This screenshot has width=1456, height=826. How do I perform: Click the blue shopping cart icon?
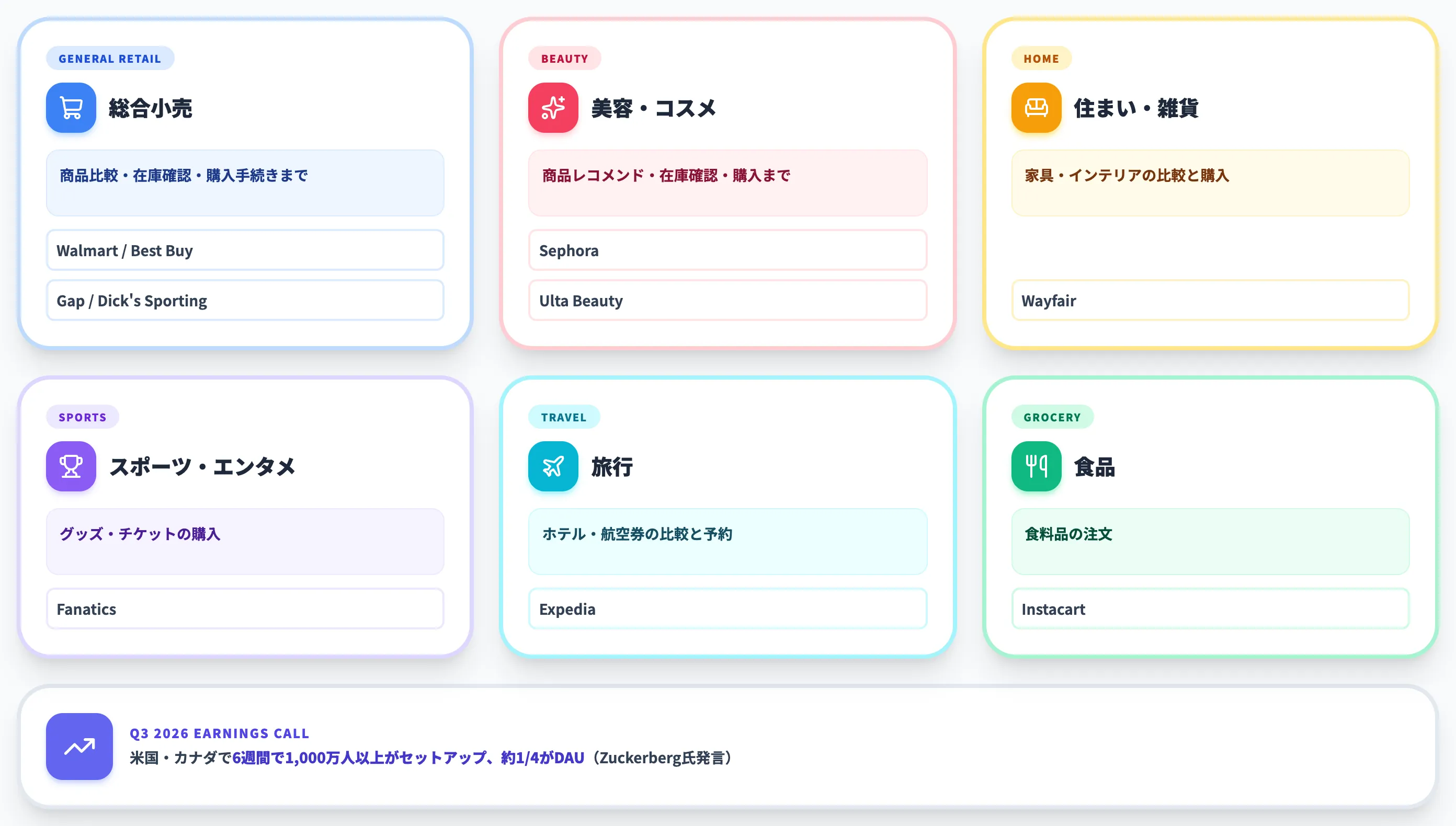[71, 108]
